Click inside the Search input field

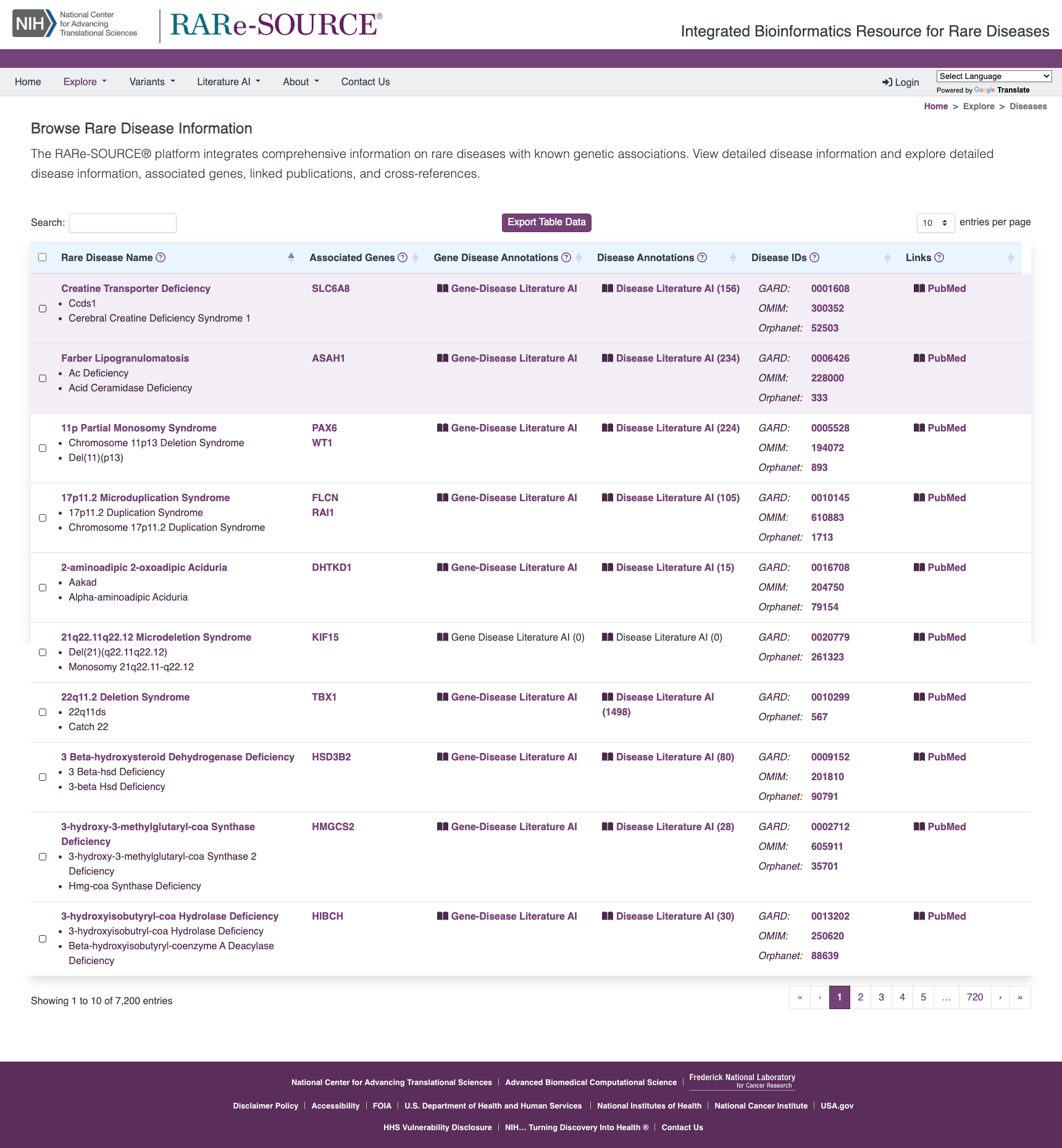pos(122,223)
